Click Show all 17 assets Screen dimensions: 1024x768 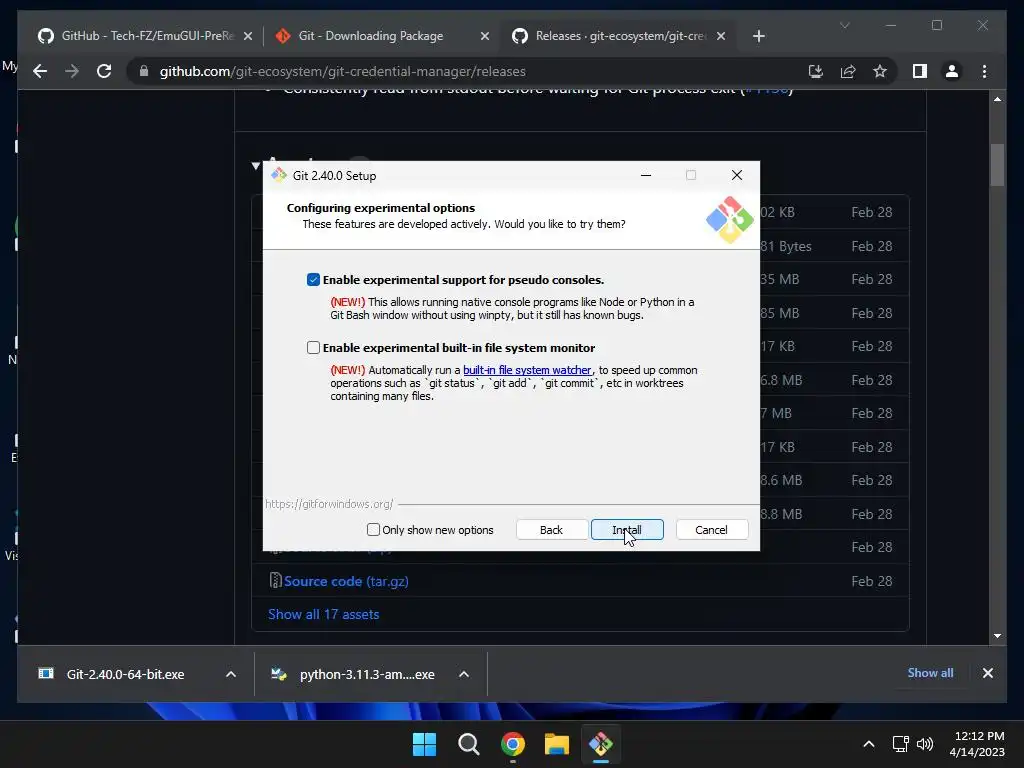point(323,614)
